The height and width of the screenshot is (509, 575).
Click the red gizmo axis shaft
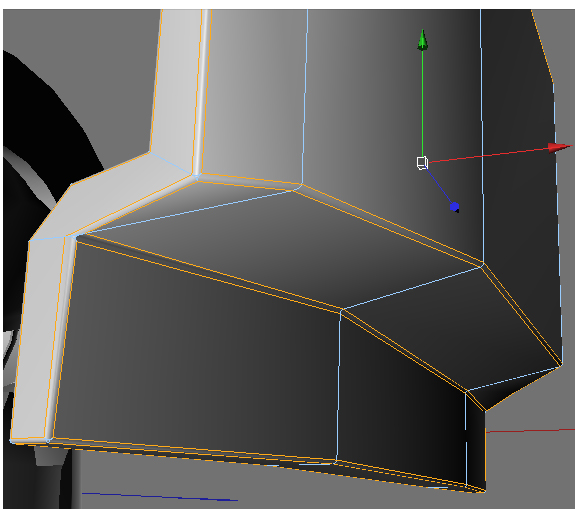pos(489,155)
